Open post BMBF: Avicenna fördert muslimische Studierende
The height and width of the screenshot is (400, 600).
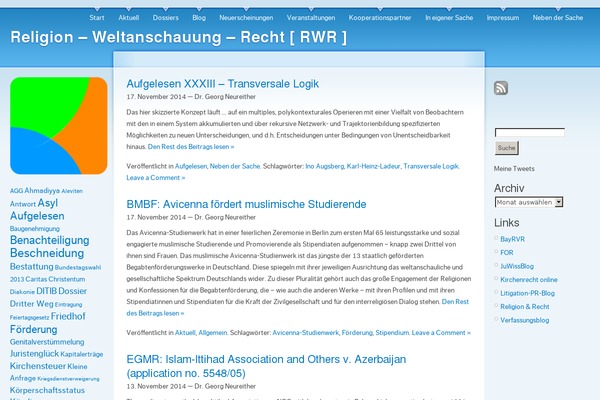[246, 204]
